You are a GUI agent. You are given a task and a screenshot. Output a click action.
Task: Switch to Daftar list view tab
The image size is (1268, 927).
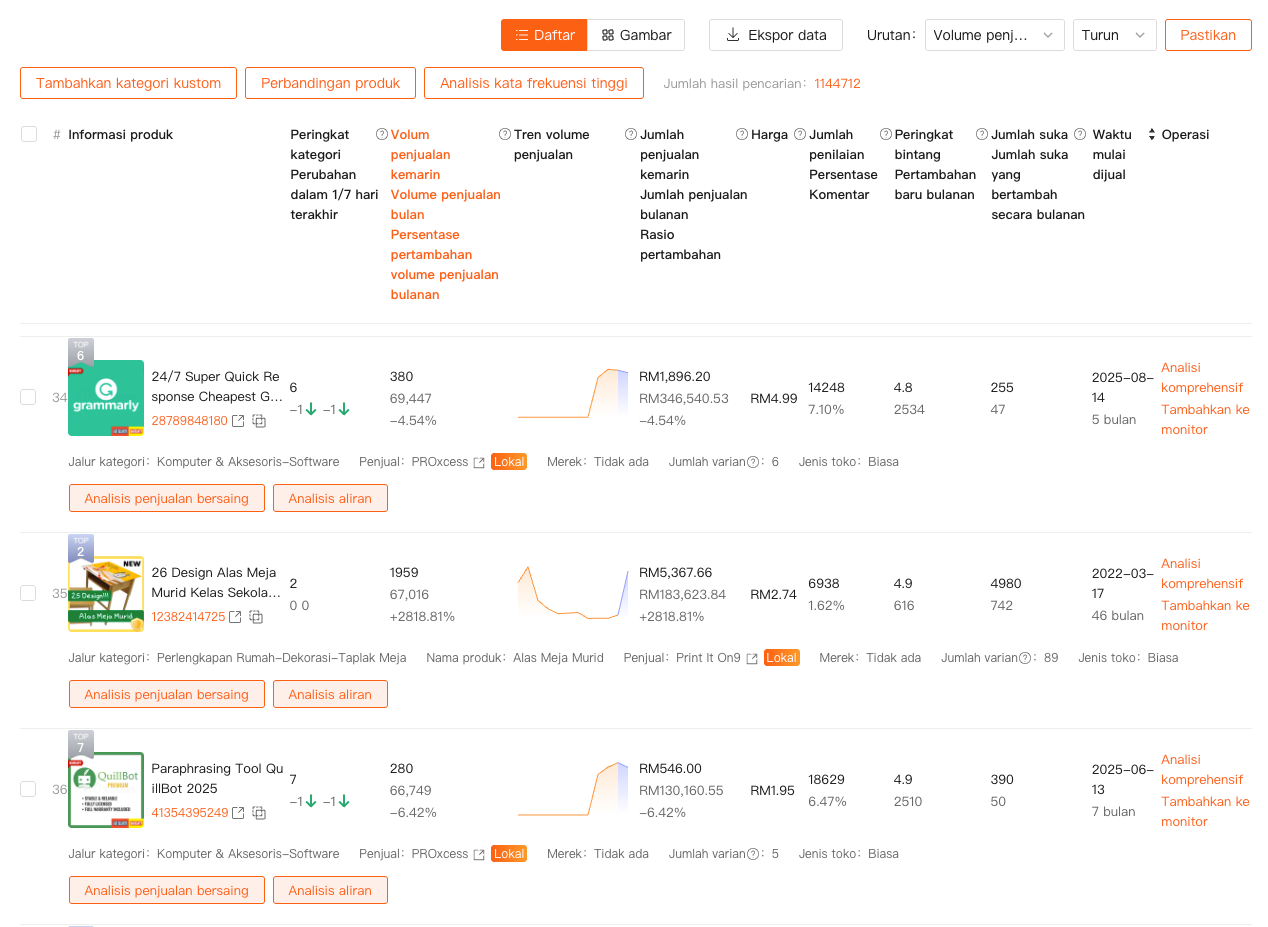544,35
